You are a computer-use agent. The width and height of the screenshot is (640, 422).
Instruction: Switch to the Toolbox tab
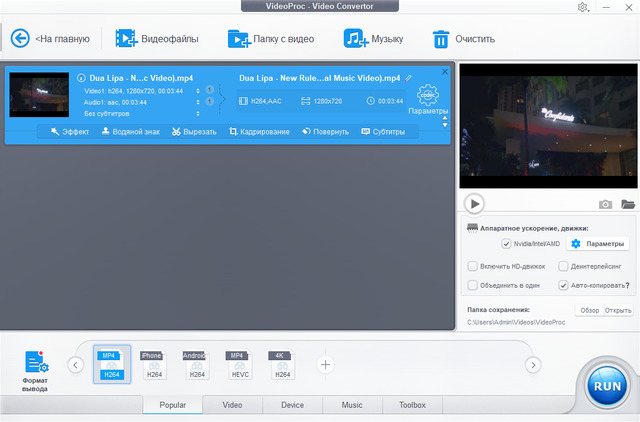click(412, 405)
